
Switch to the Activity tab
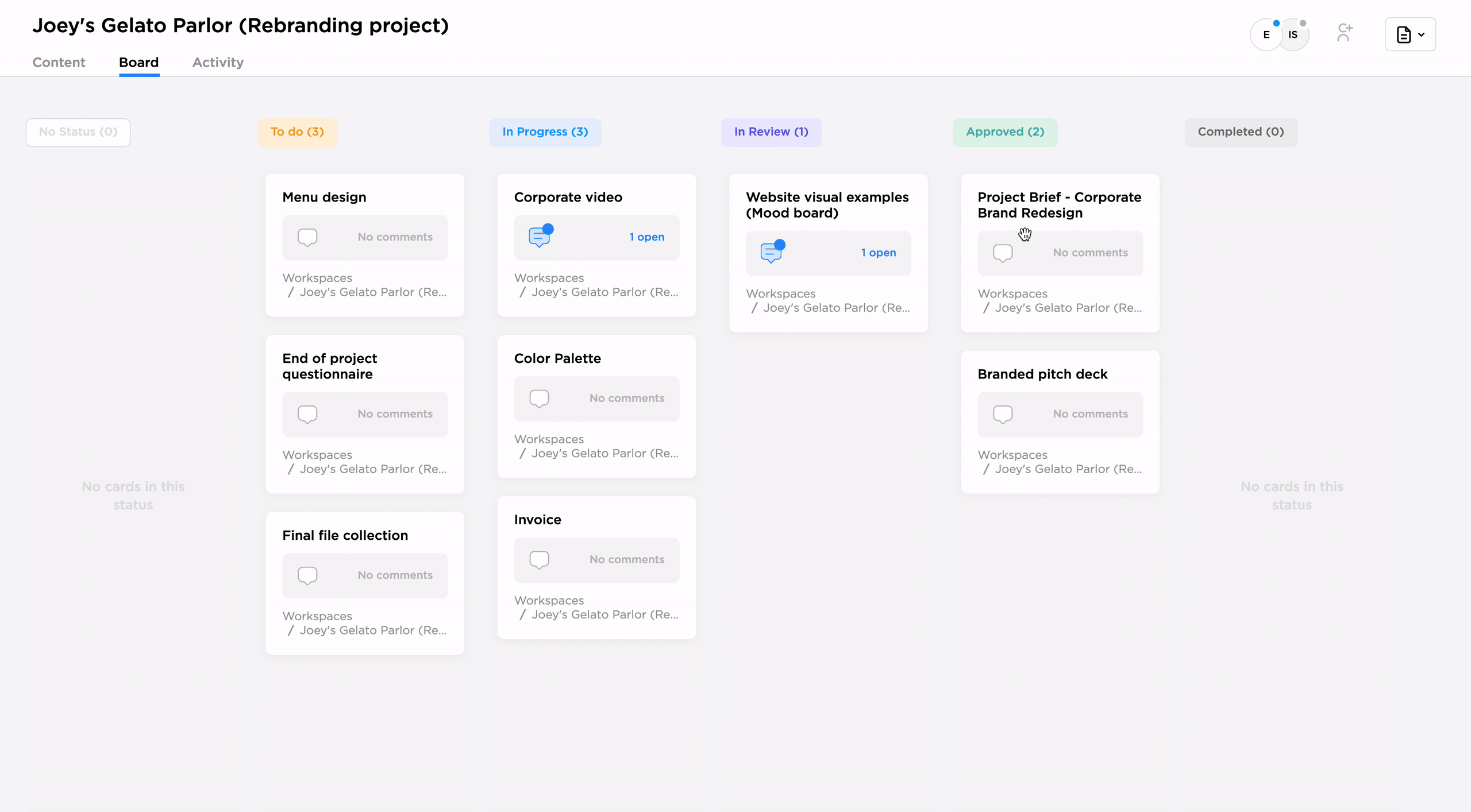coord(218,62)
